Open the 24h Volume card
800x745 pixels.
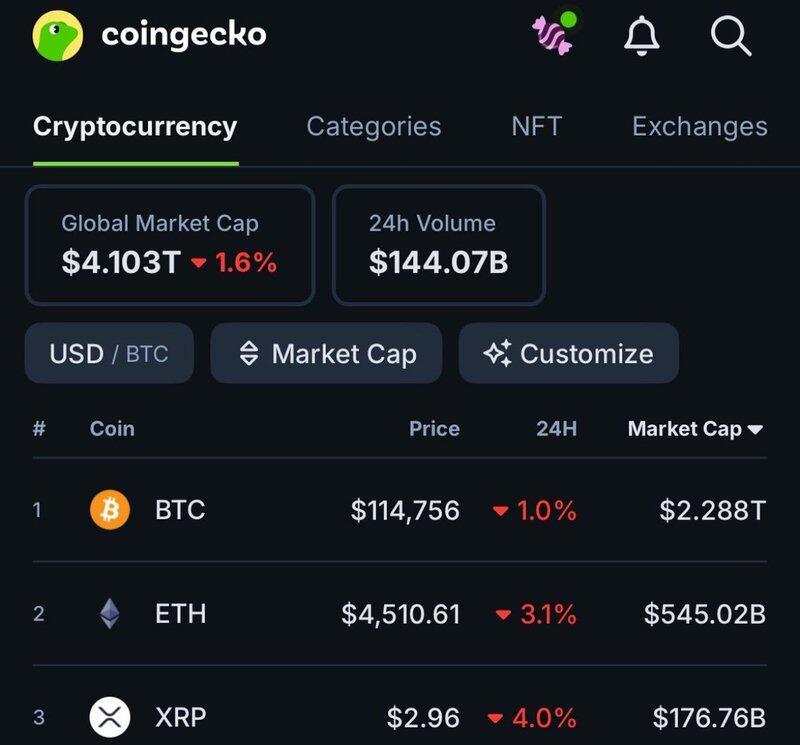(439, 245)
